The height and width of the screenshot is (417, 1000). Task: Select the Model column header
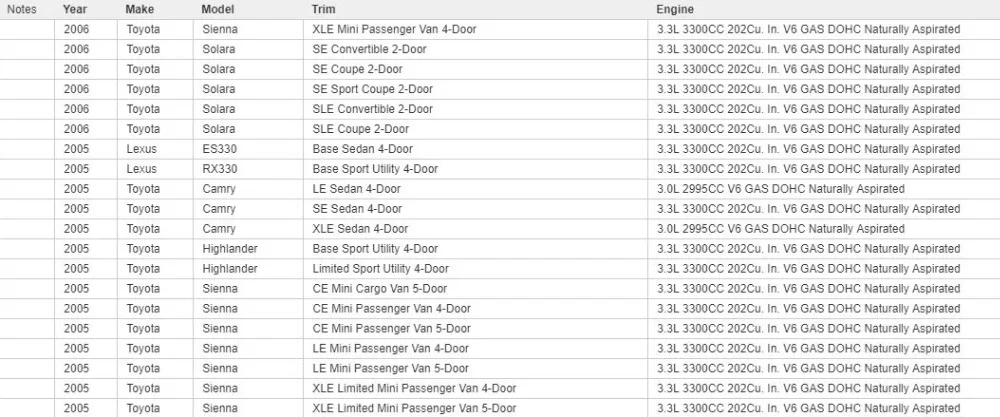pyautogui.click(x=217, y=10)
